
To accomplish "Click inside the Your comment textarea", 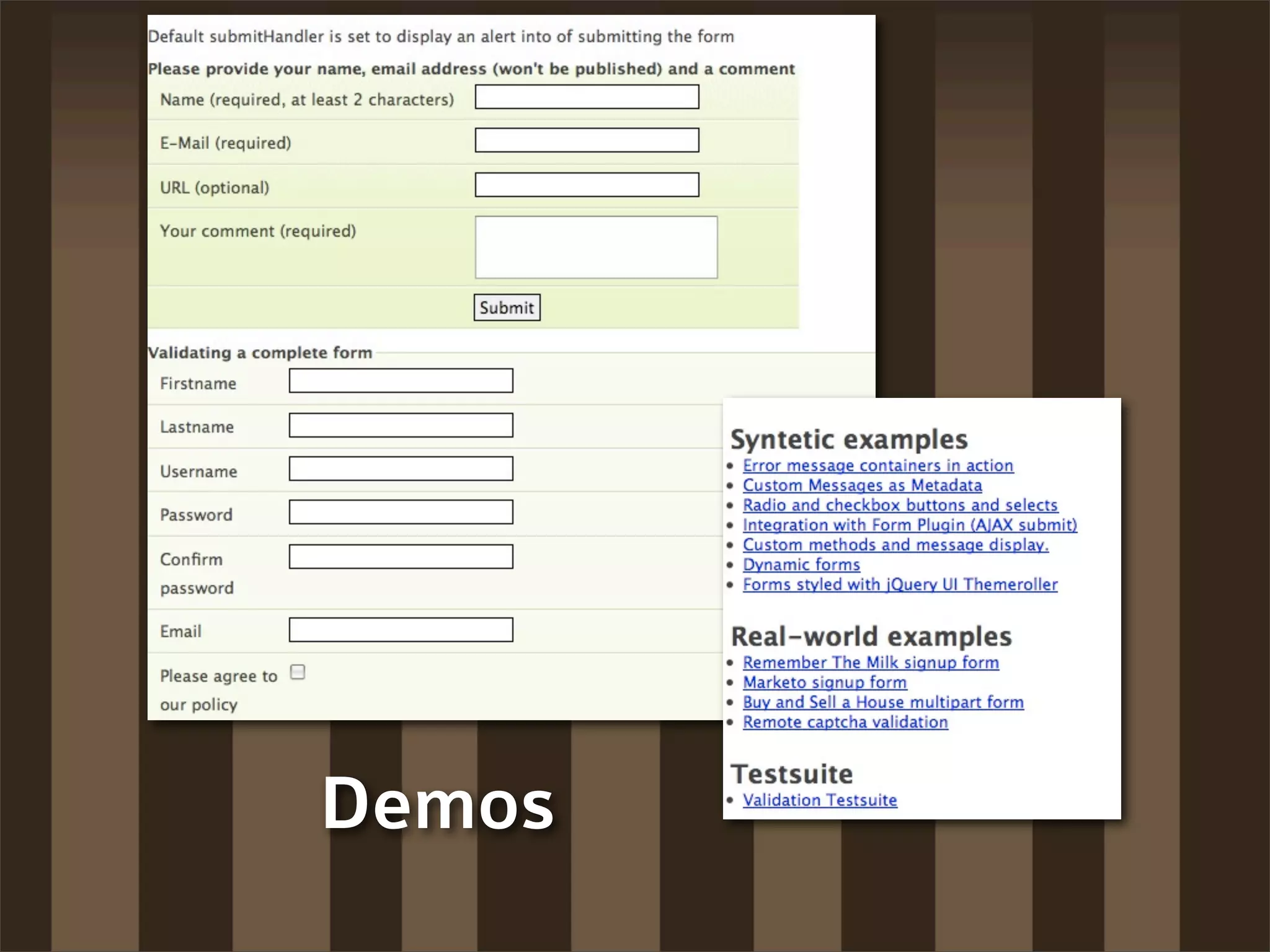I will pyautogui.click(x=596, y=247).
